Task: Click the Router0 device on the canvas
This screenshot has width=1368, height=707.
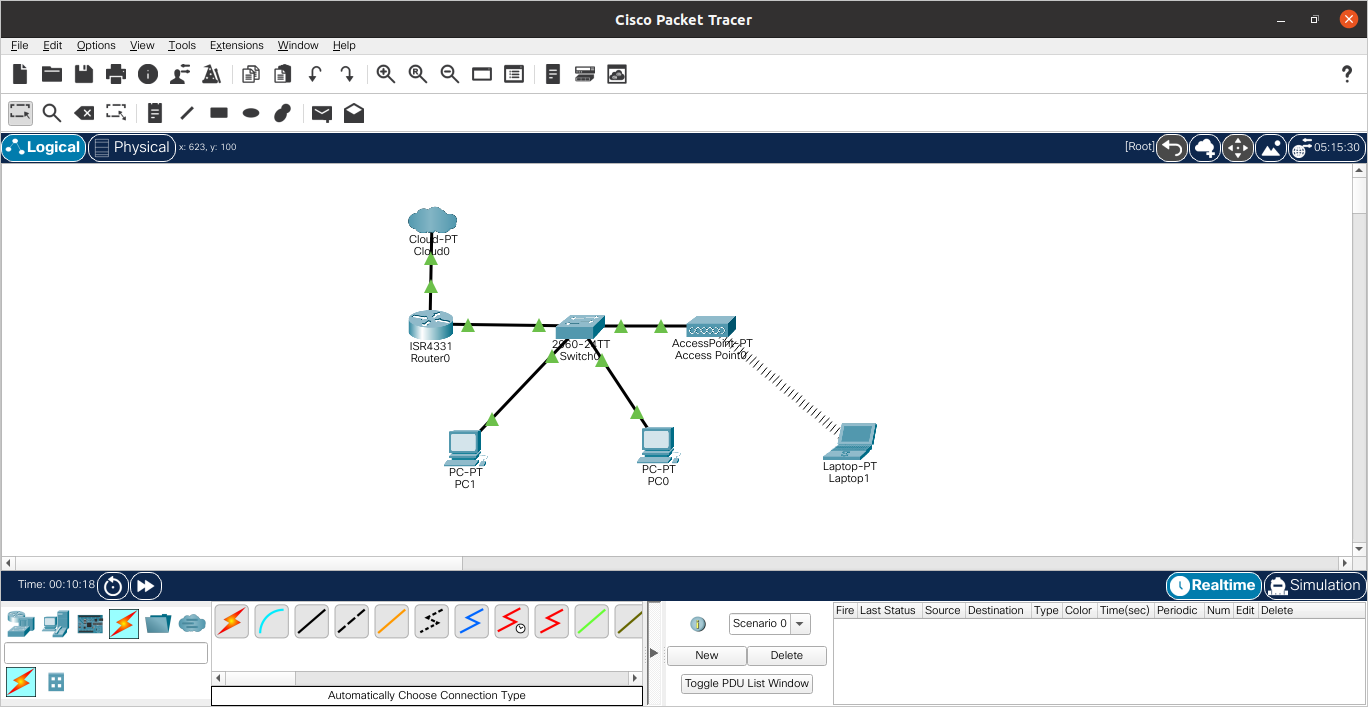Action: [x=430, y=326]
